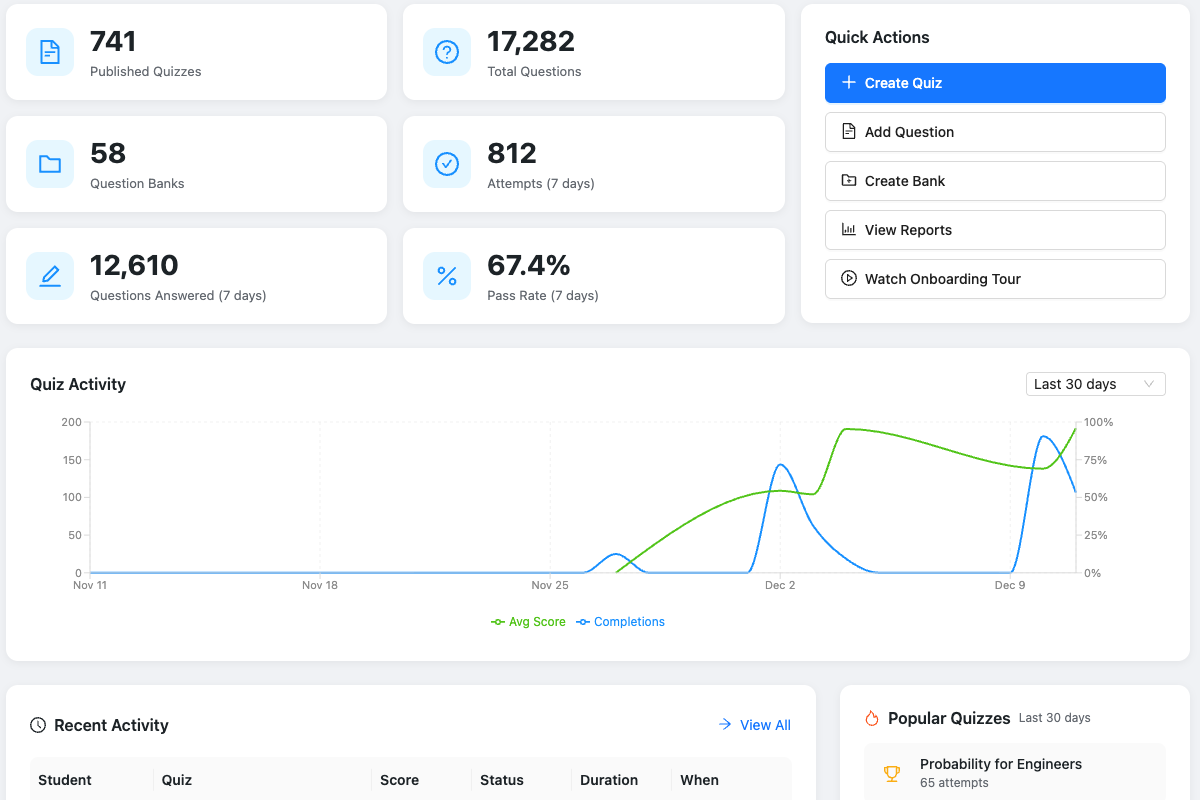1200x800 pixels.
Task: Click the Questions Answered pencil icon
Action: 50,276
